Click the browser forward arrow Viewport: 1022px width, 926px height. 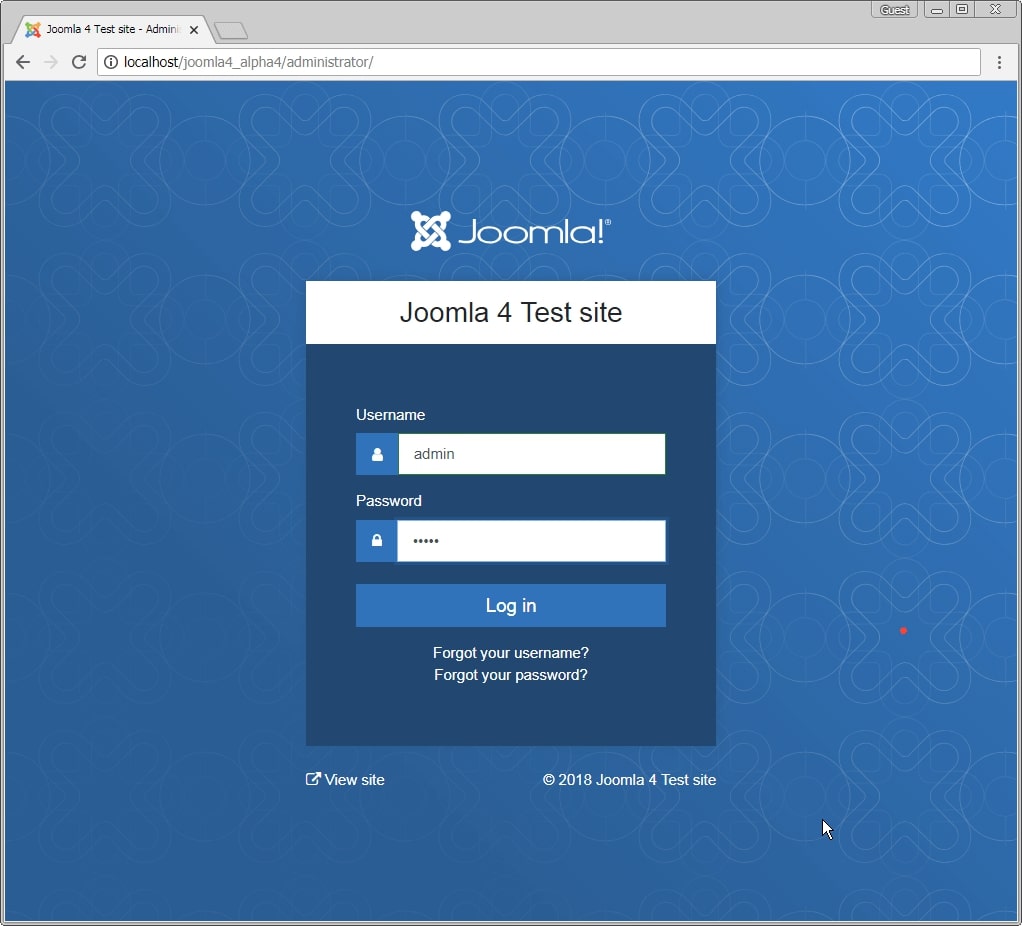pyautogui.click(x=51, y=62)
